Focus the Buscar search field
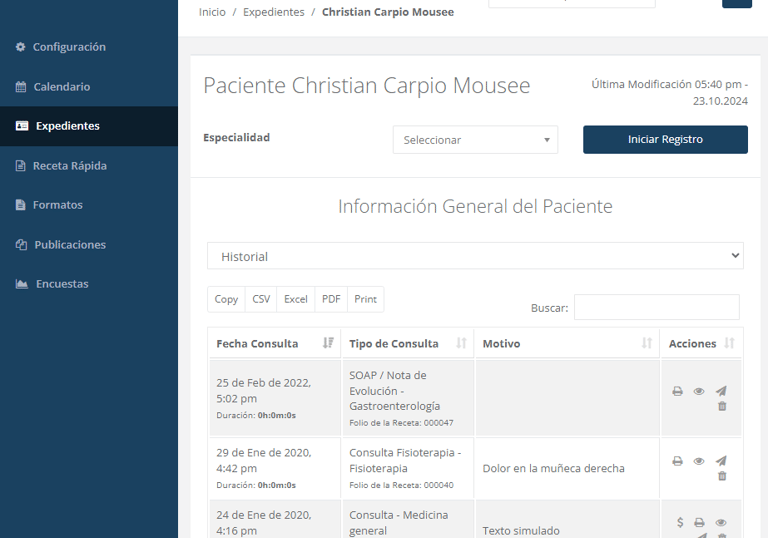The width and height of the screenshot is (768, 538). coord(656,307)
